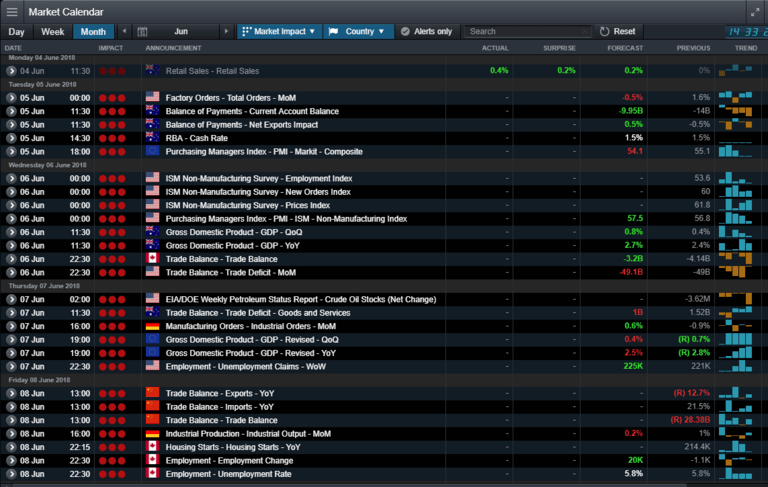Click the Australia flag for Retail Sales
Screen dimensions: 768x487
152,70
